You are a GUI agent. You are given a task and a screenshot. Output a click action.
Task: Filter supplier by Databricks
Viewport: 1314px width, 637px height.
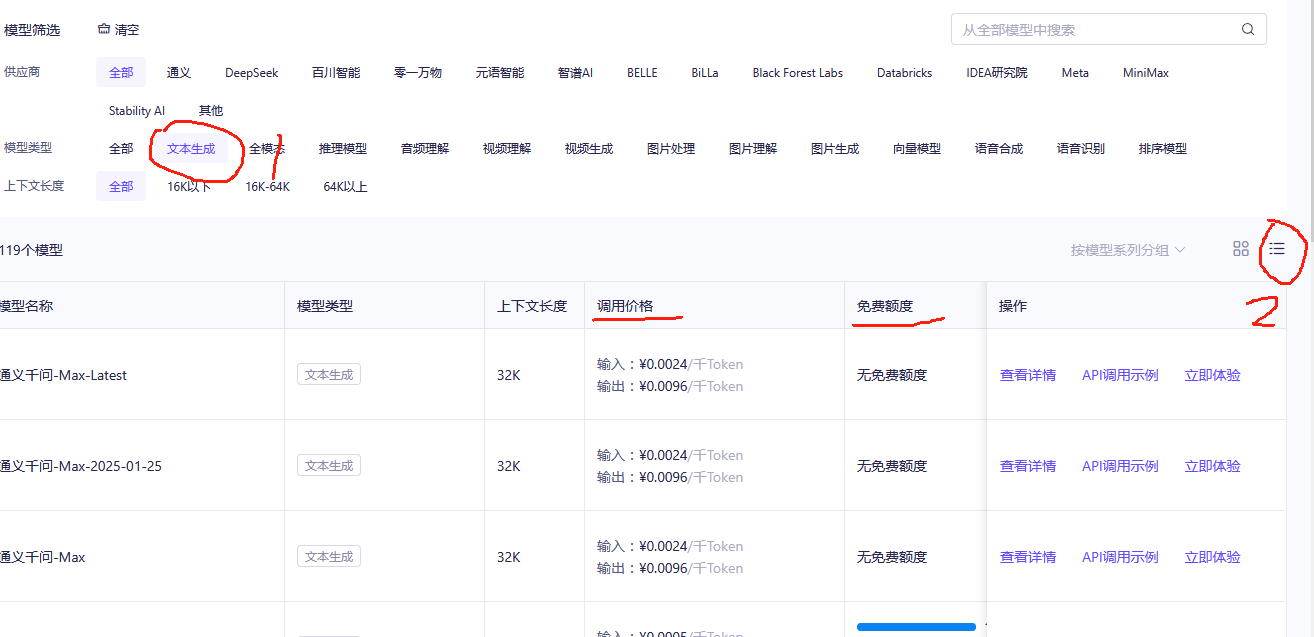click(905, 73)
